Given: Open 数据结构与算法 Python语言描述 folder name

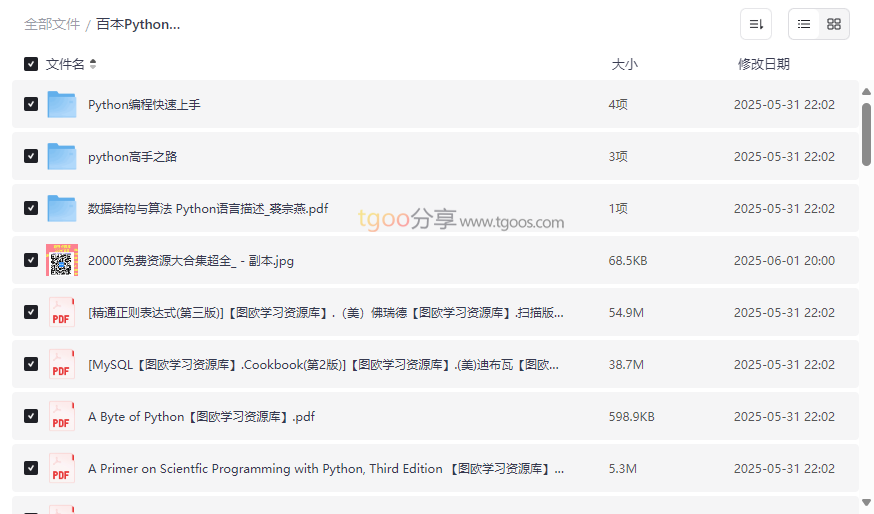Looking at the screenshot, I should tap(208, 209).
